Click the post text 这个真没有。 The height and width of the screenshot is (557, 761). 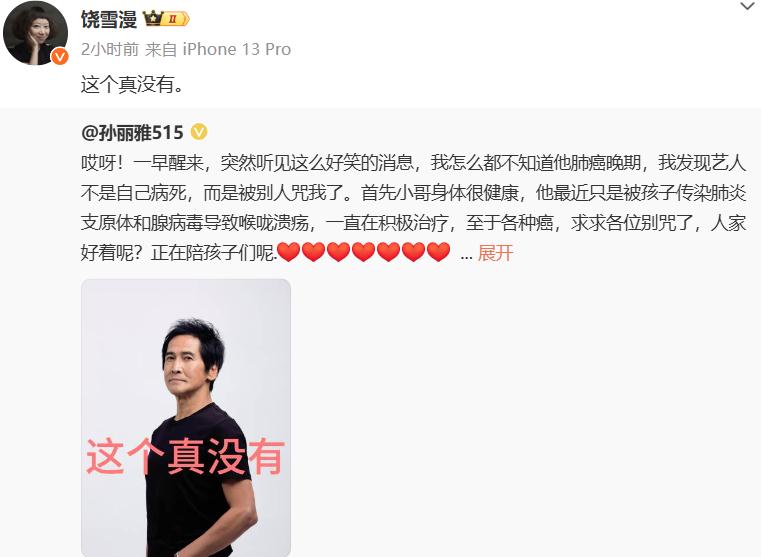(x=132, y=85)
